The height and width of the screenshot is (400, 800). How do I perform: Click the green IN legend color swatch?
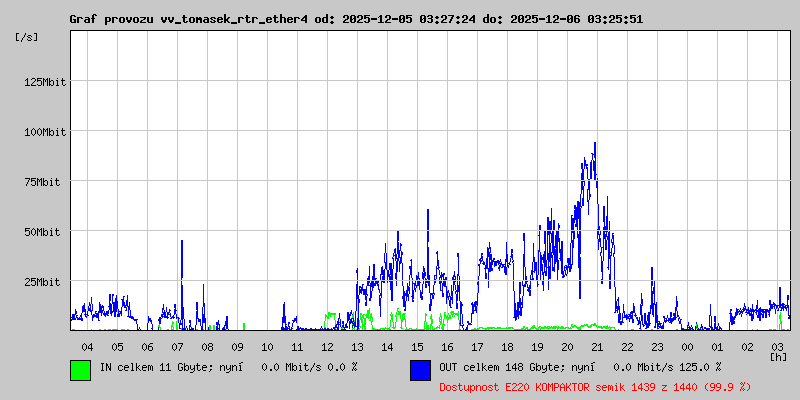(x=81, y=370)
